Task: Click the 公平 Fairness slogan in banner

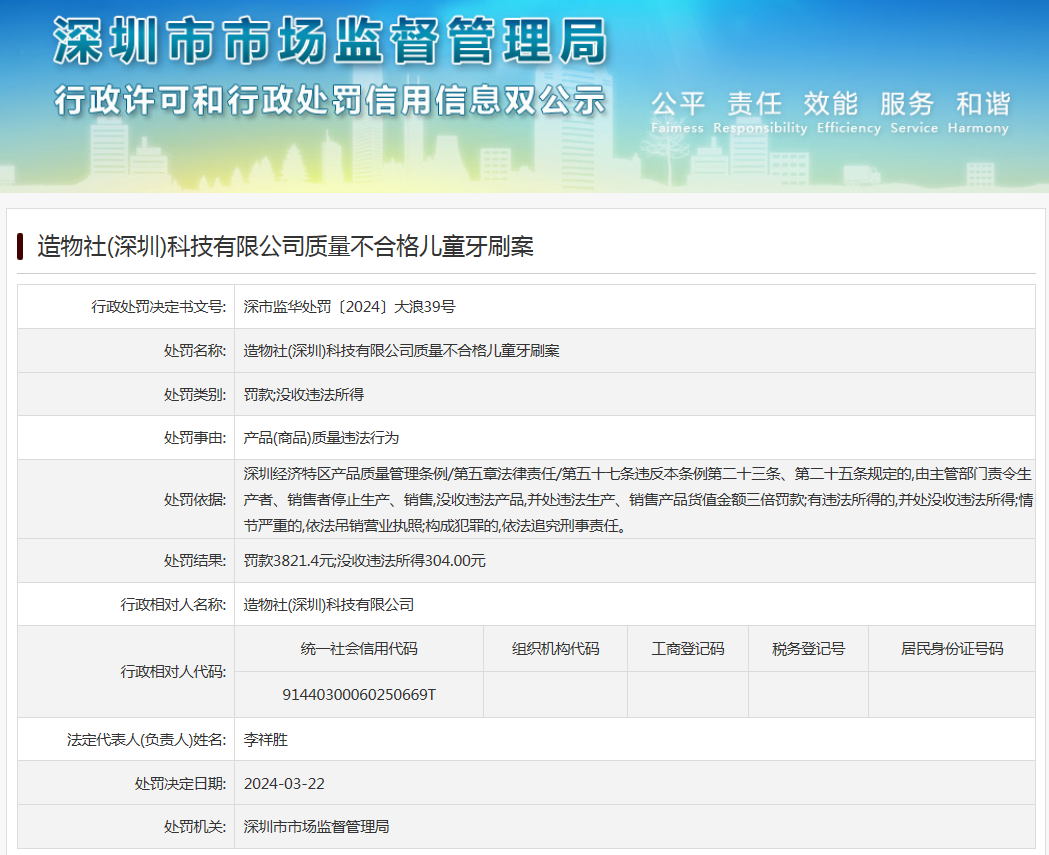Action: pos(677,112)
